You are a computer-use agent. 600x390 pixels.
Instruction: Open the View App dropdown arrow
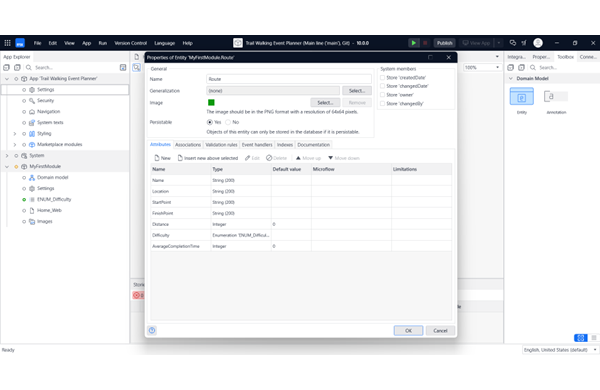[x=499, y=43]
